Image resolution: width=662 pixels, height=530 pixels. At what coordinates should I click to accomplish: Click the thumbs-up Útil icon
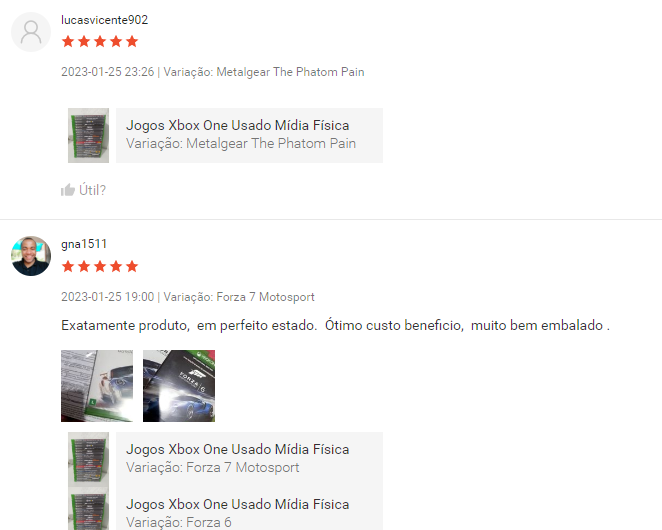(x=68, y=190)
